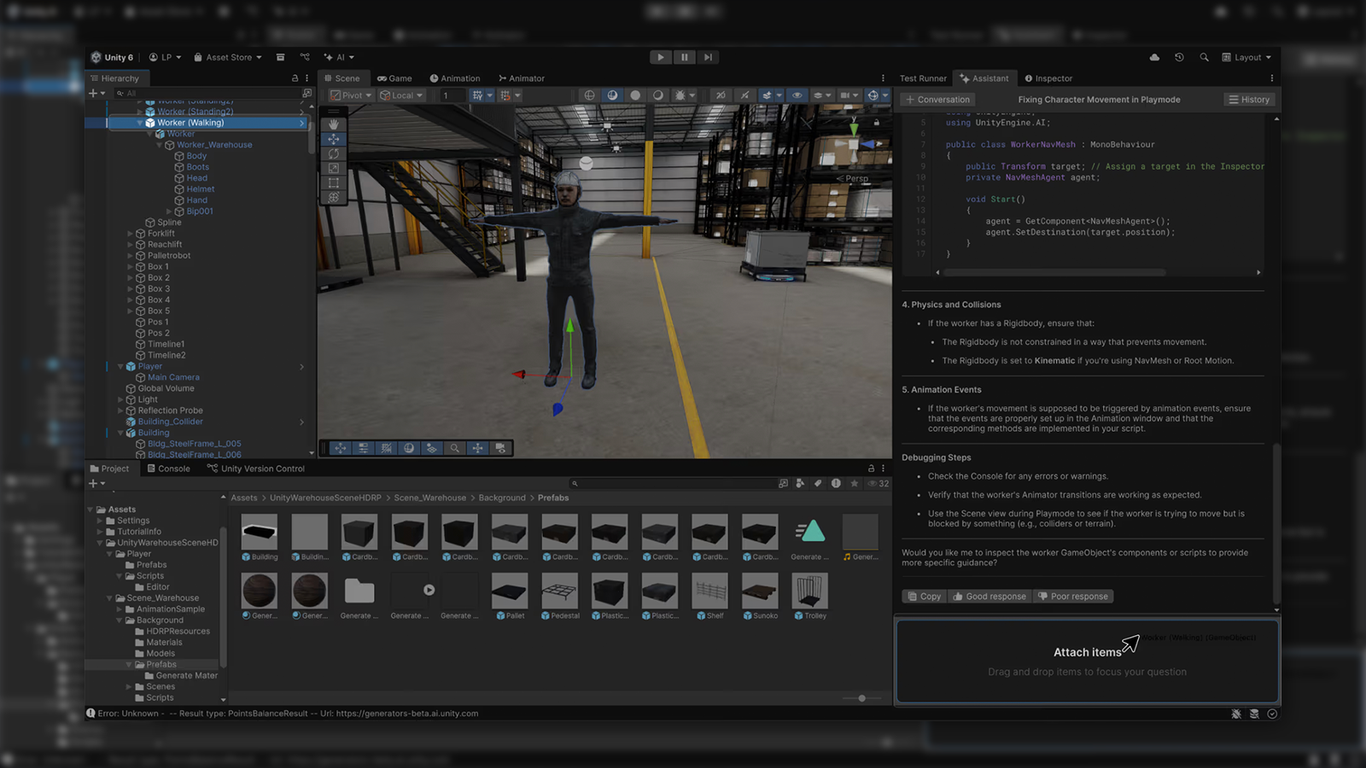Adjust the asset thumbnail size slider
1366x768 pixels.
pyautogui.click(x=861, y=698)
